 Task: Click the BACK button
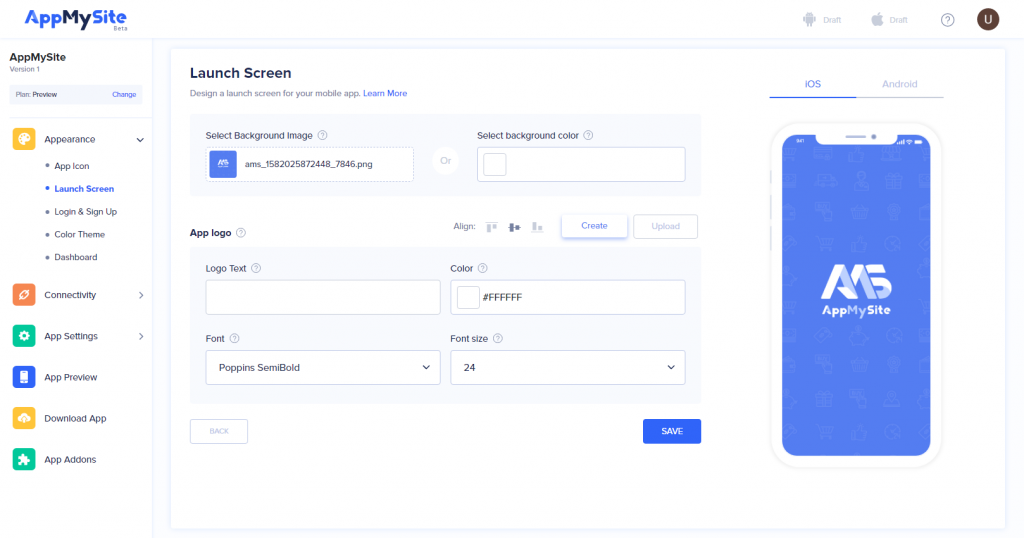tap(219, 432)
